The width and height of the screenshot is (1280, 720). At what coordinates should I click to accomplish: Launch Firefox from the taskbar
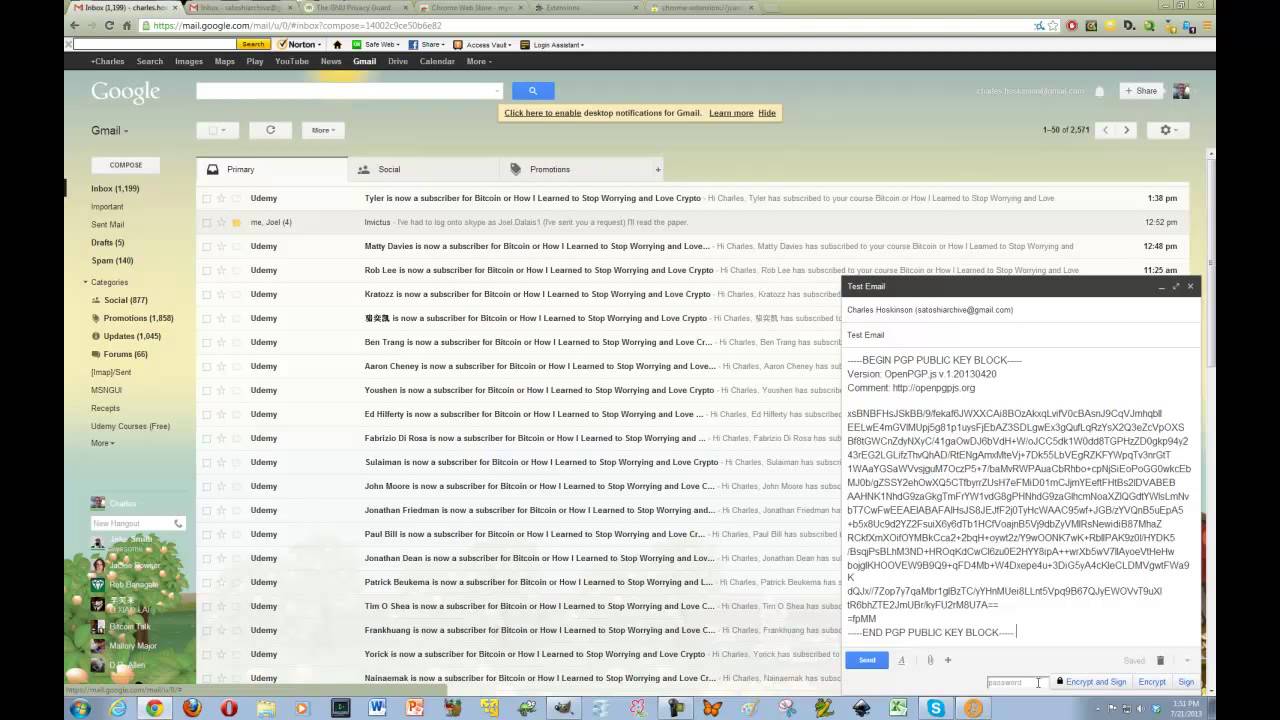(x=192, y=708)
